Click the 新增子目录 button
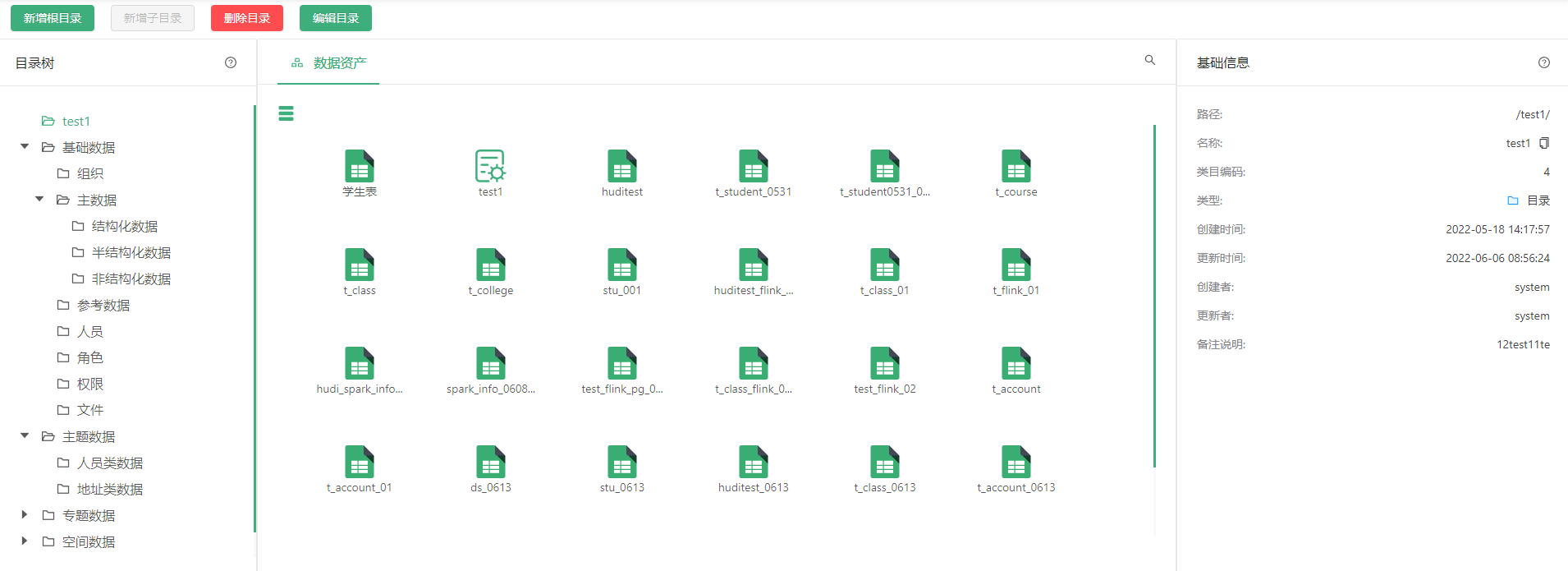Screen dimensions: 1568x571 click(153, 18)
